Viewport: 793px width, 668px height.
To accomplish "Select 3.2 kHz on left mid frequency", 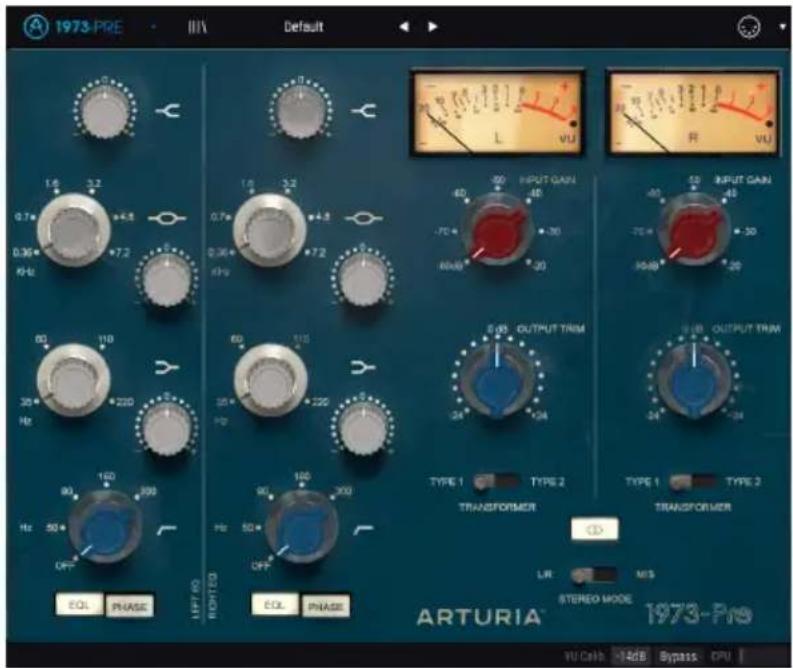I will click(94, 185).
